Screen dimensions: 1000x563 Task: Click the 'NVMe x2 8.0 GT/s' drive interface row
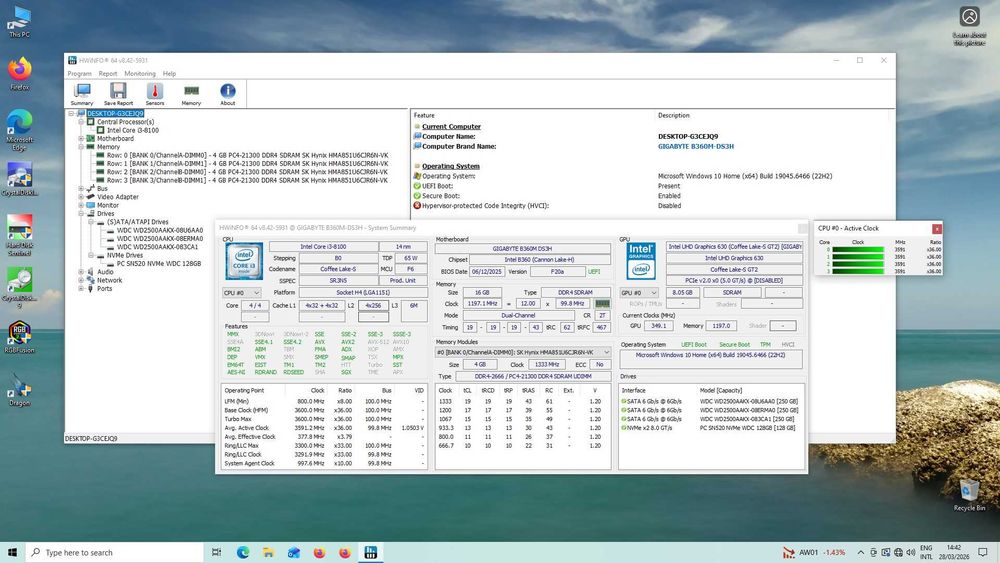pyautogui.click(x=710, y=428)
